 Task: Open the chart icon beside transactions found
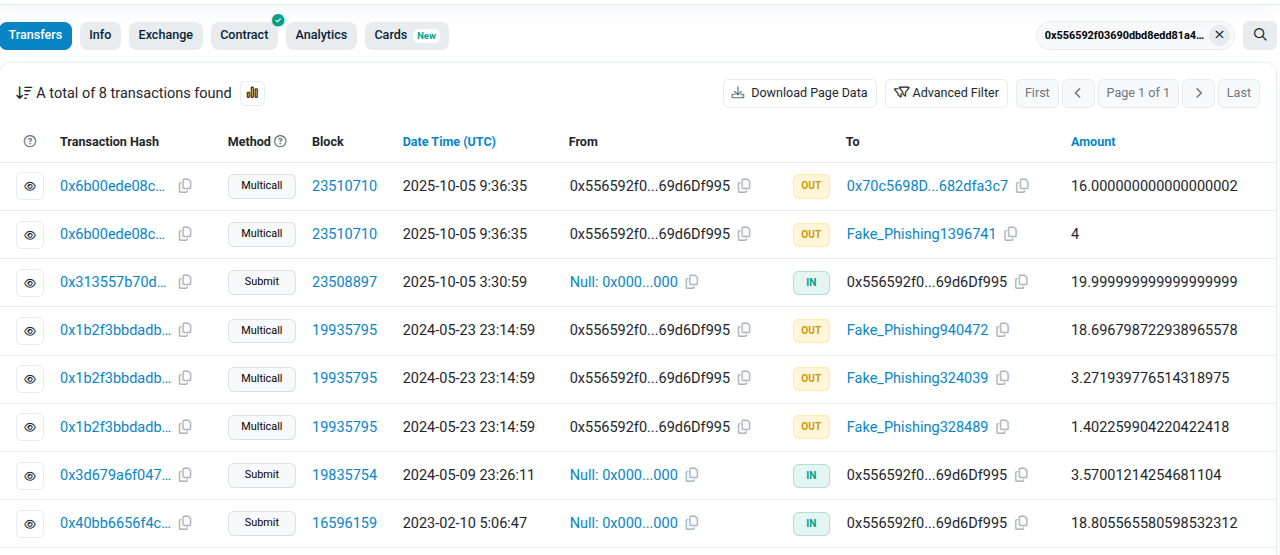coord(252,93)
